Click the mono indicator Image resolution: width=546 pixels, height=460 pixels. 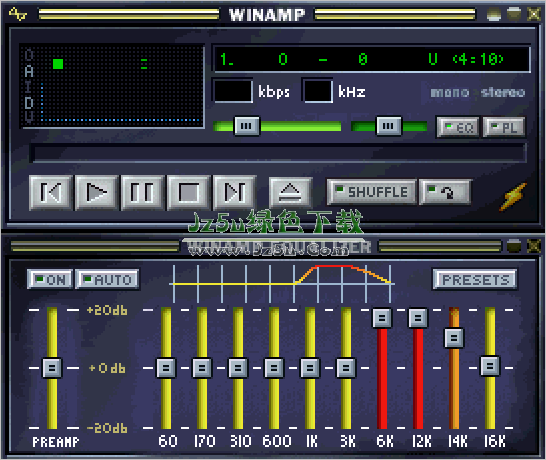pyautogui.click(x=450, y=92)
